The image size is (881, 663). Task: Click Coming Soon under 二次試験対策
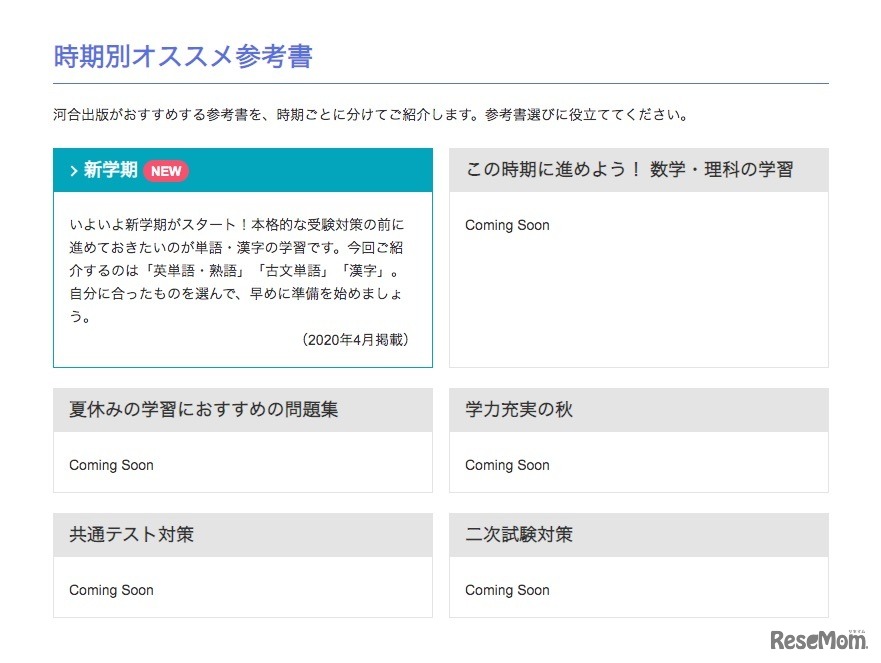point(506,590)
